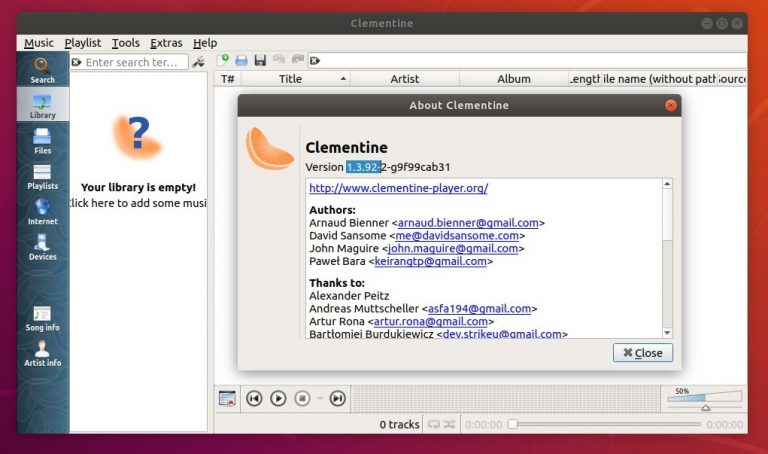Click the undo playlist action icon
This screenshot has width=768, height=454.
tap(279, 60)
